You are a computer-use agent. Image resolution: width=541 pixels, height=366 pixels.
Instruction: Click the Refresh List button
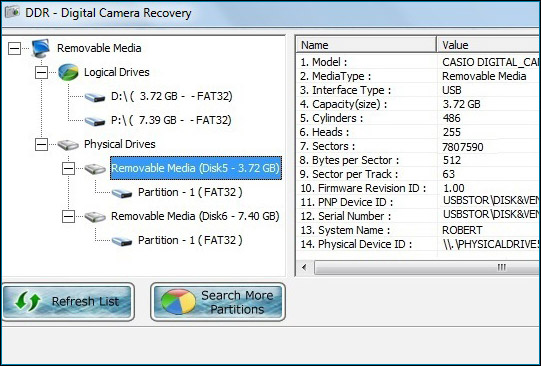68,301
